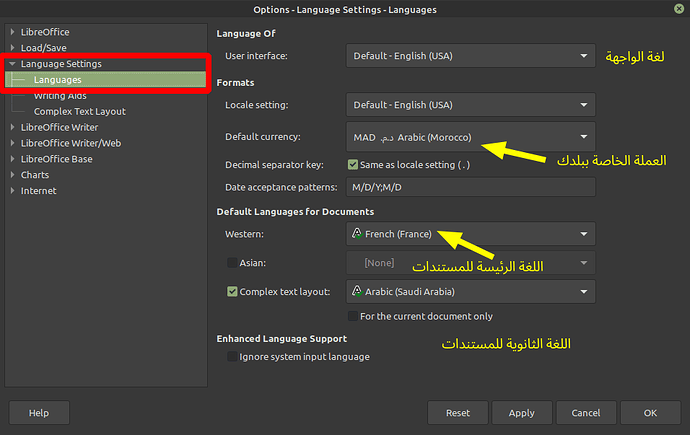This screenshot has height=435, width=690.
Task: Select Writing Aids in the tree
Action: click(x=62, y=95)
